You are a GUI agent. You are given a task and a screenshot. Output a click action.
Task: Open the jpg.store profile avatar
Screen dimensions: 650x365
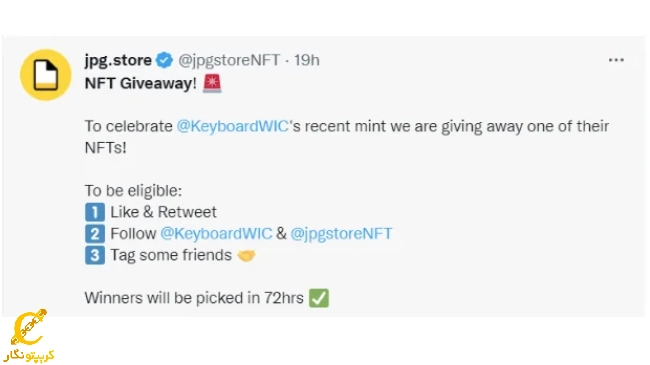[46, 75]
